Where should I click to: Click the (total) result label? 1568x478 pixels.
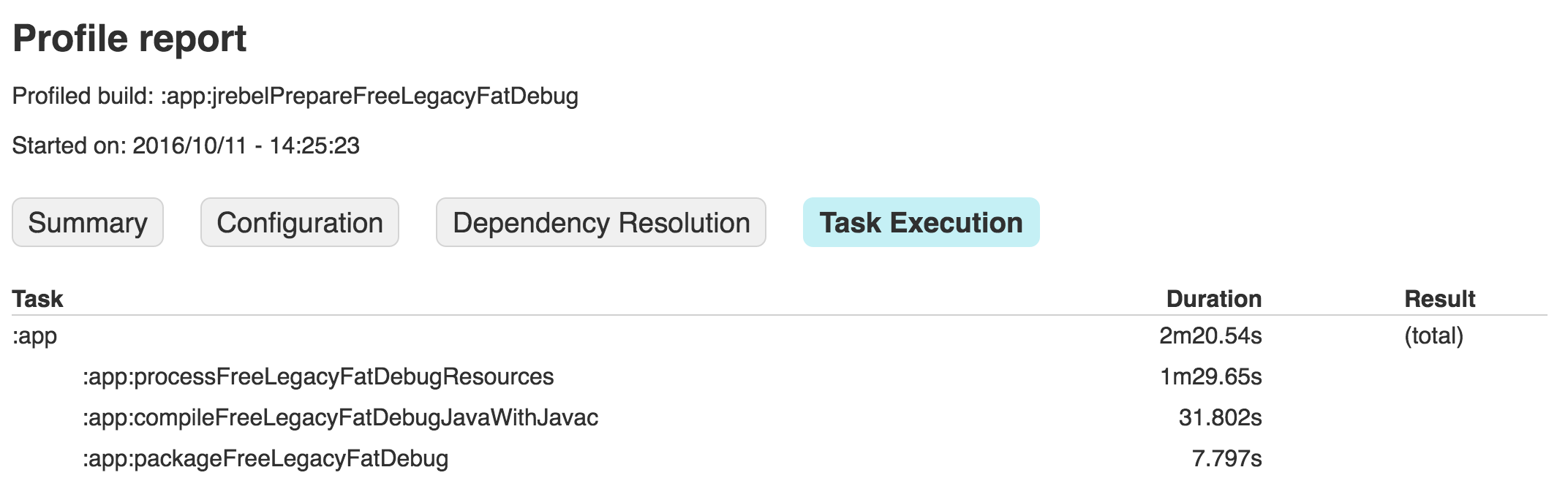[1433, 335]
